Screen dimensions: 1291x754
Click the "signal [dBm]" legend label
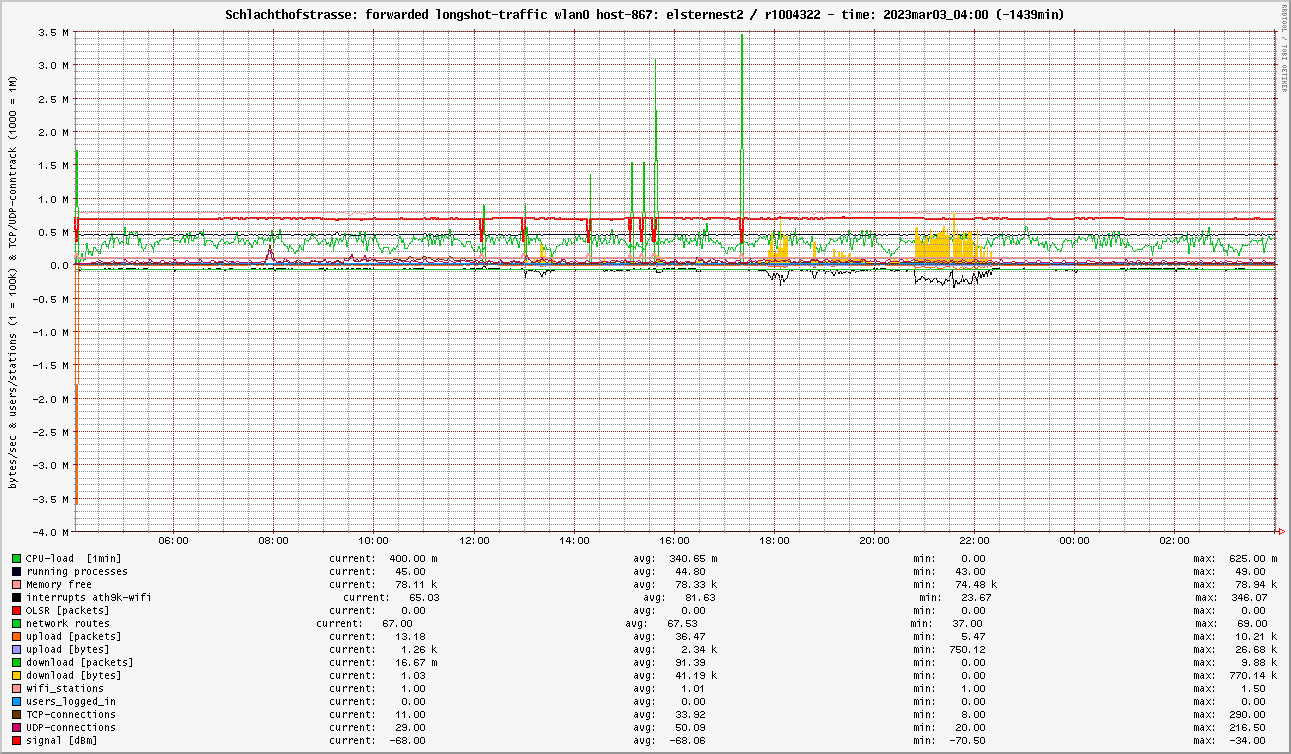coord(62,740)
